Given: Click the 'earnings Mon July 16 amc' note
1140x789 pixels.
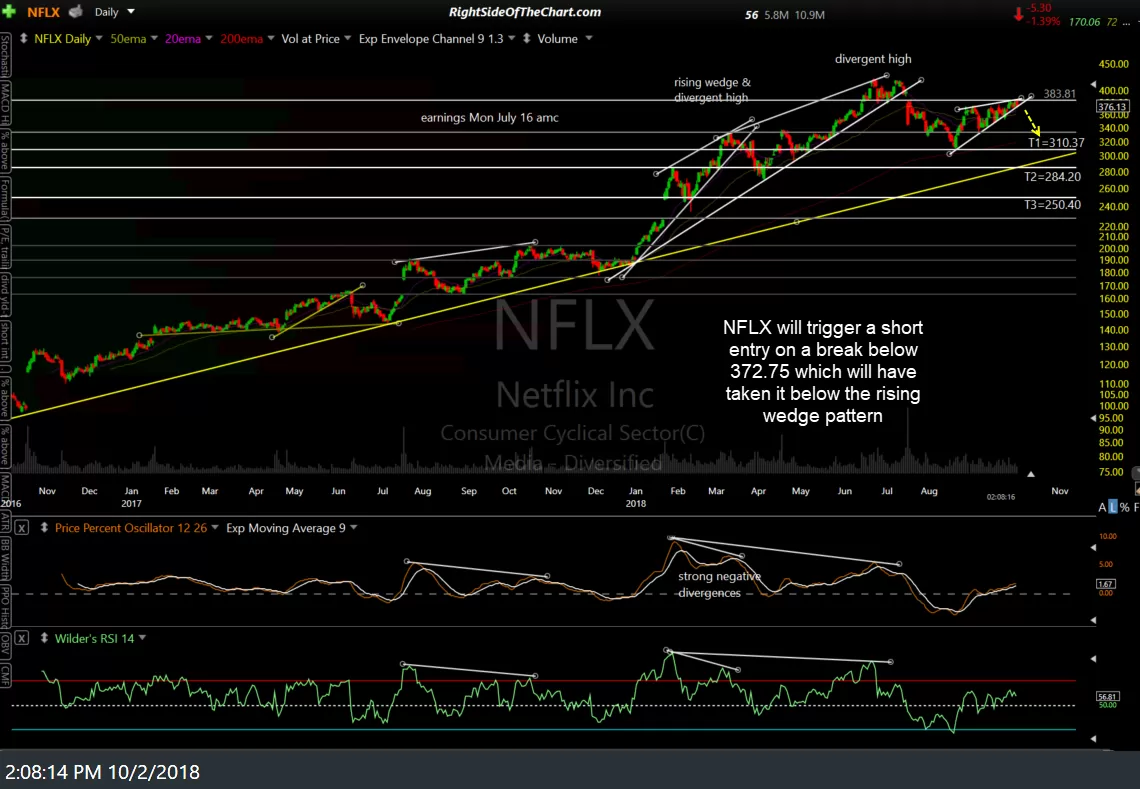Looking at the screenshot, I should [x=489, y=118].
